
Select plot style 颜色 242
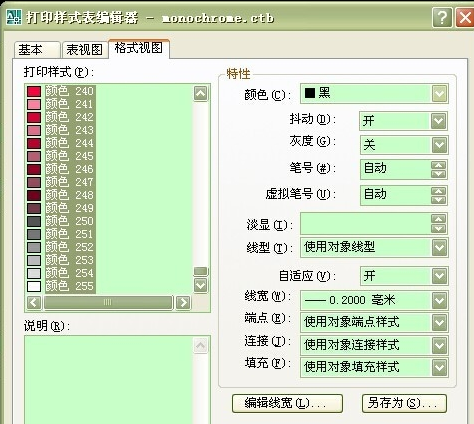(x=69, y=117)
